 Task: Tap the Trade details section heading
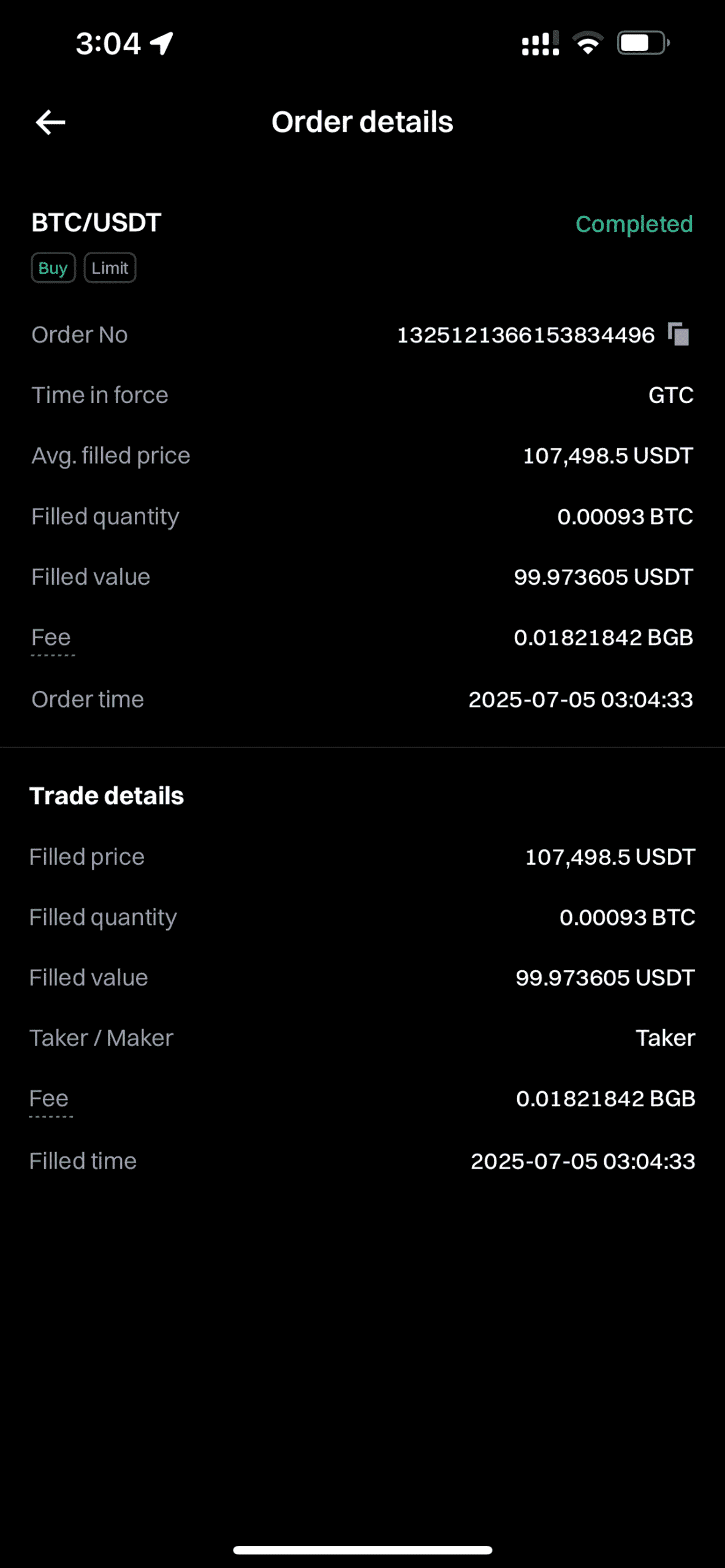pos(107,796)
